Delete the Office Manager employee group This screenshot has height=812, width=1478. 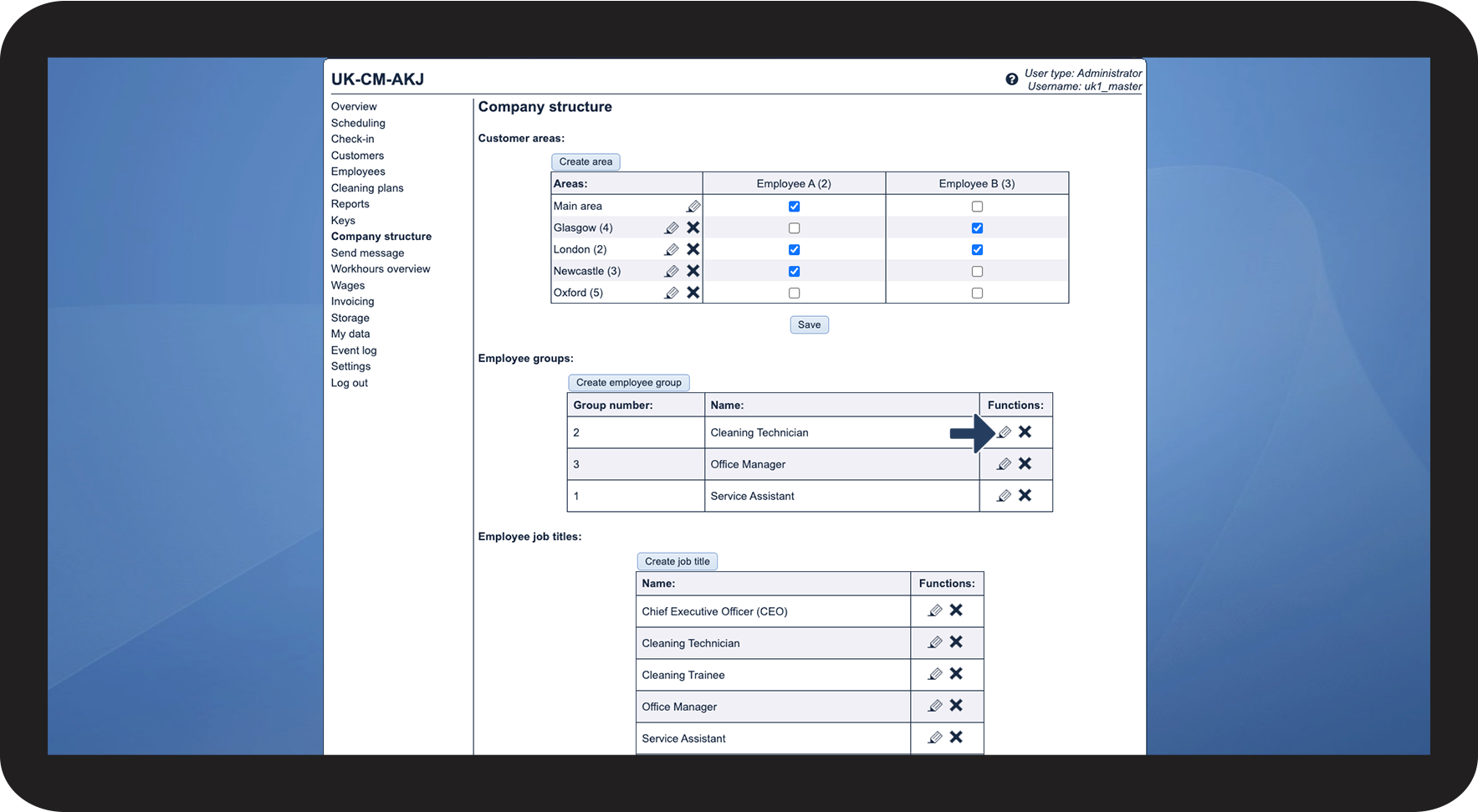click(1025, 463)
